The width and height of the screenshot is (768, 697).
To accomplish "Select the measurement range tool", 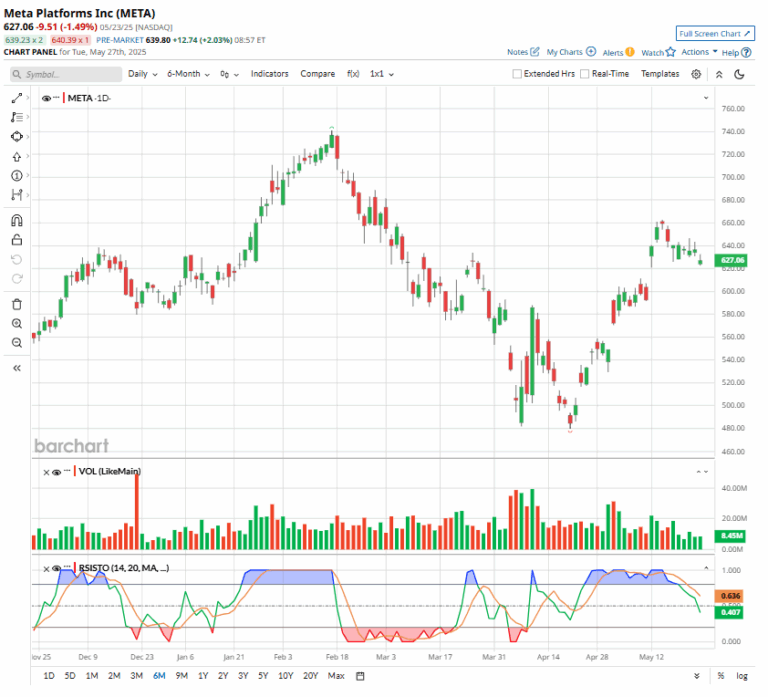I will (x=17, y=194).
